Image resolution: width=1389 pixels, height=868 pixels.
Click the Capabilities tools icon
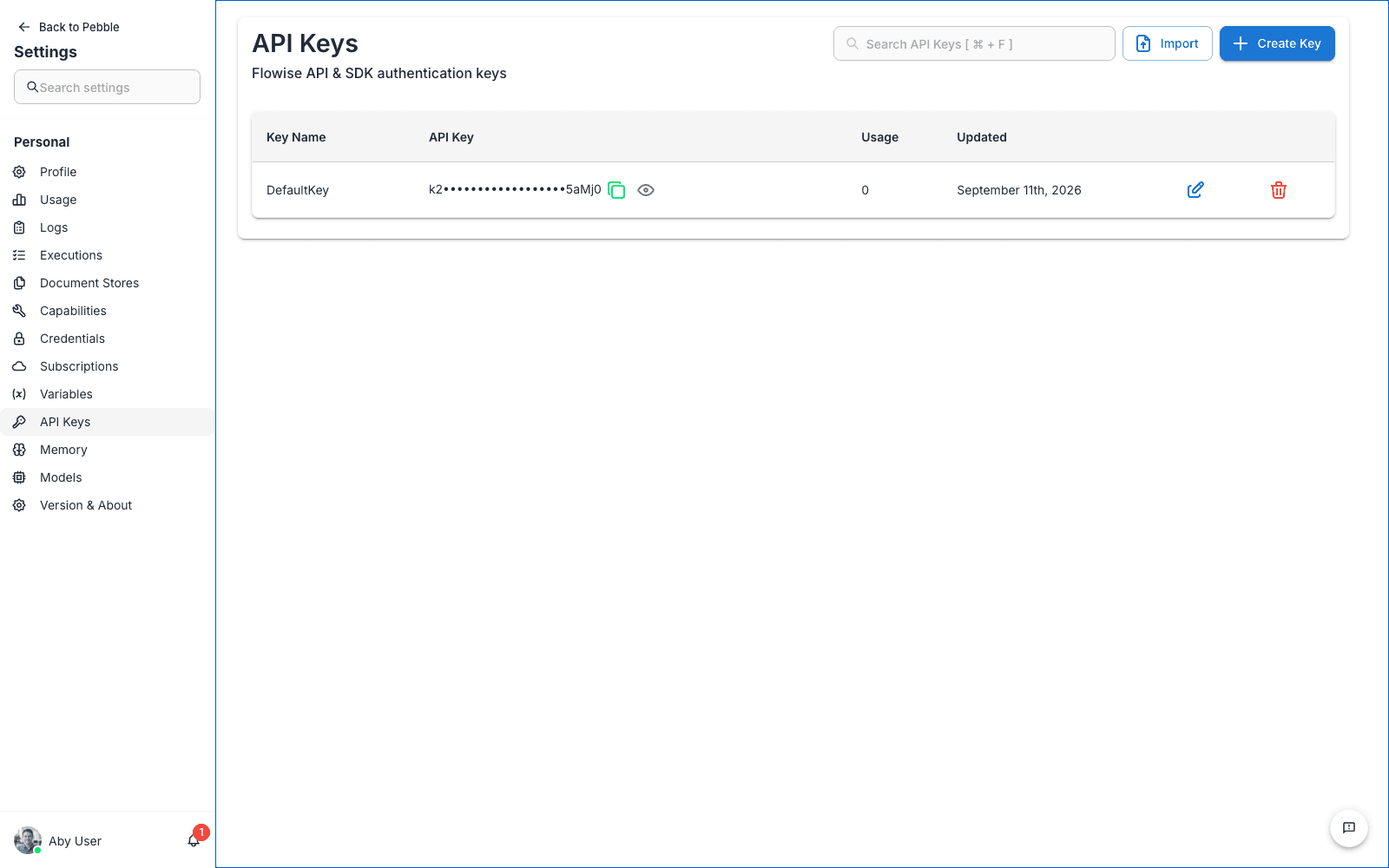19,311
